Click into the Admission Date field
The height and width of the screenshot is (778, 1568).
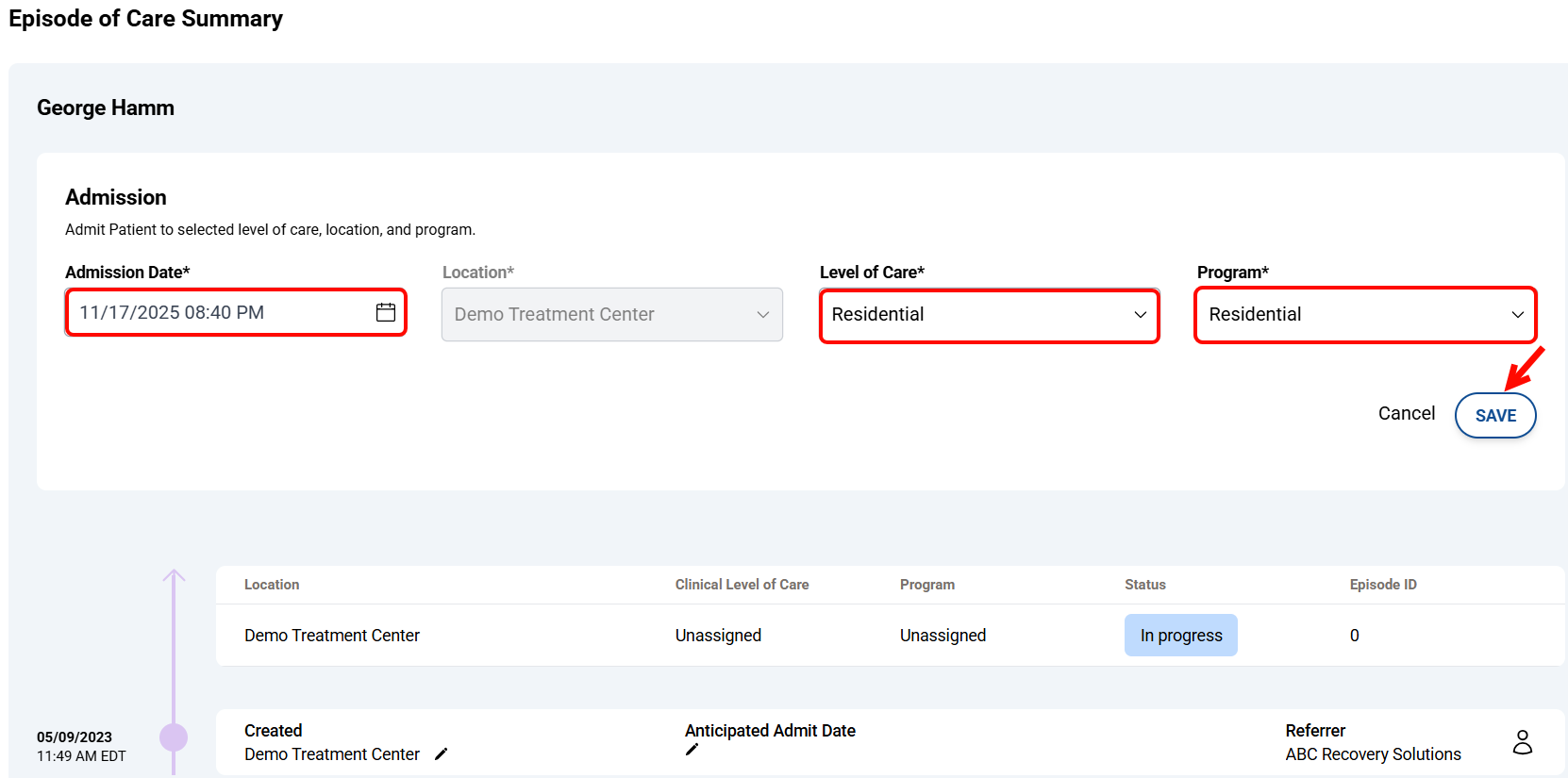(217, 313)
